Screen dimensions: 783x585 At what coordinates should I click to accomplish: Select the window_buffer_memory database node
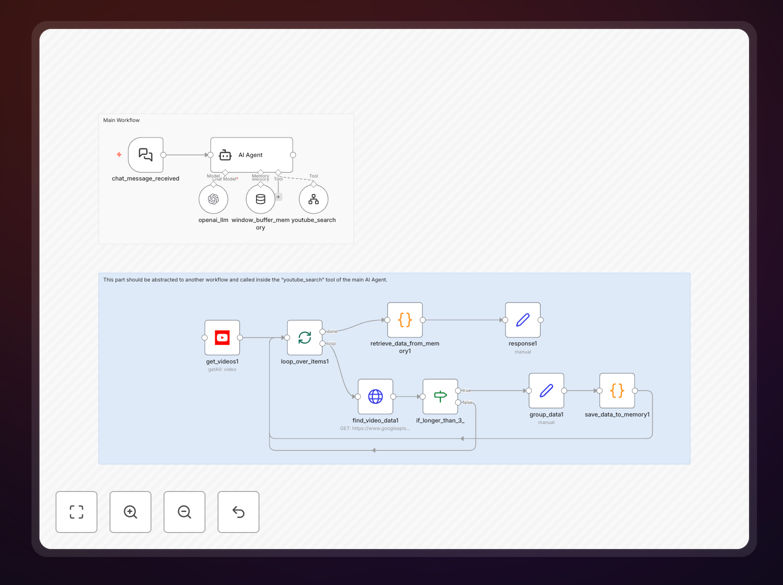pyautogui.click(x=260, y=199)
